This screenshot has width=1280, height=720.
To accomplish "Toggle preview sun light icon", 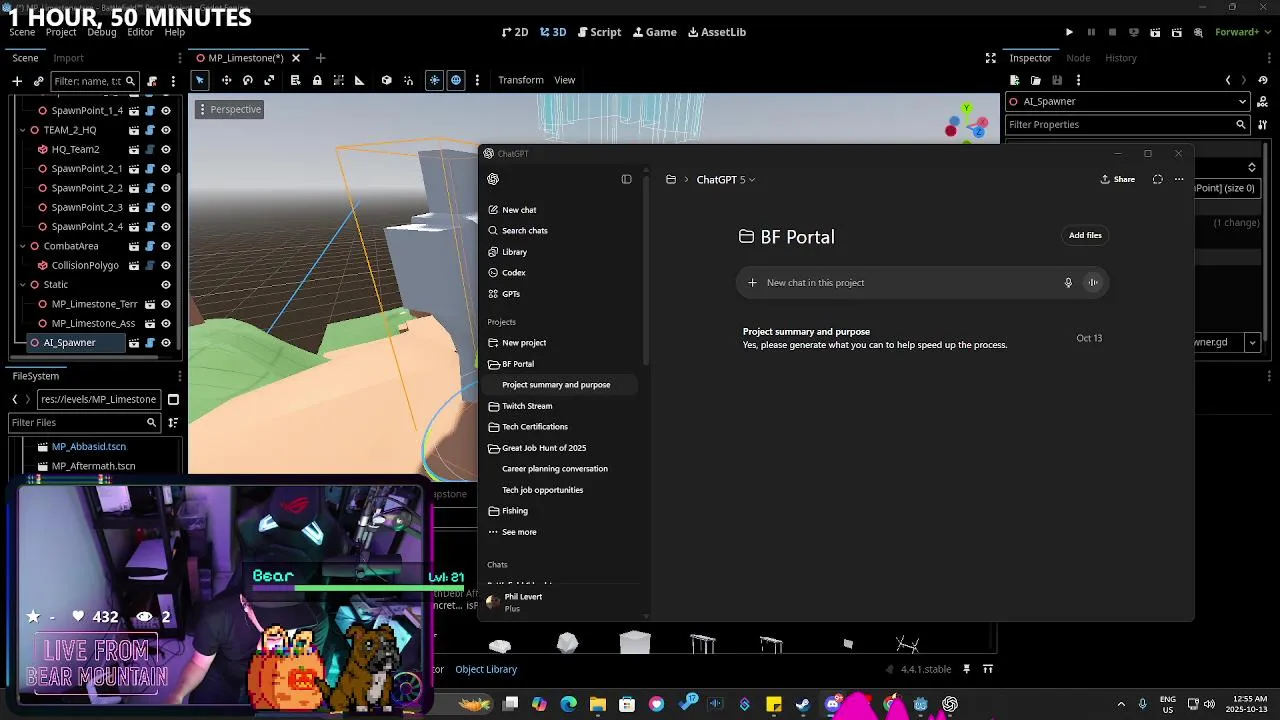I will pos(434,80).
